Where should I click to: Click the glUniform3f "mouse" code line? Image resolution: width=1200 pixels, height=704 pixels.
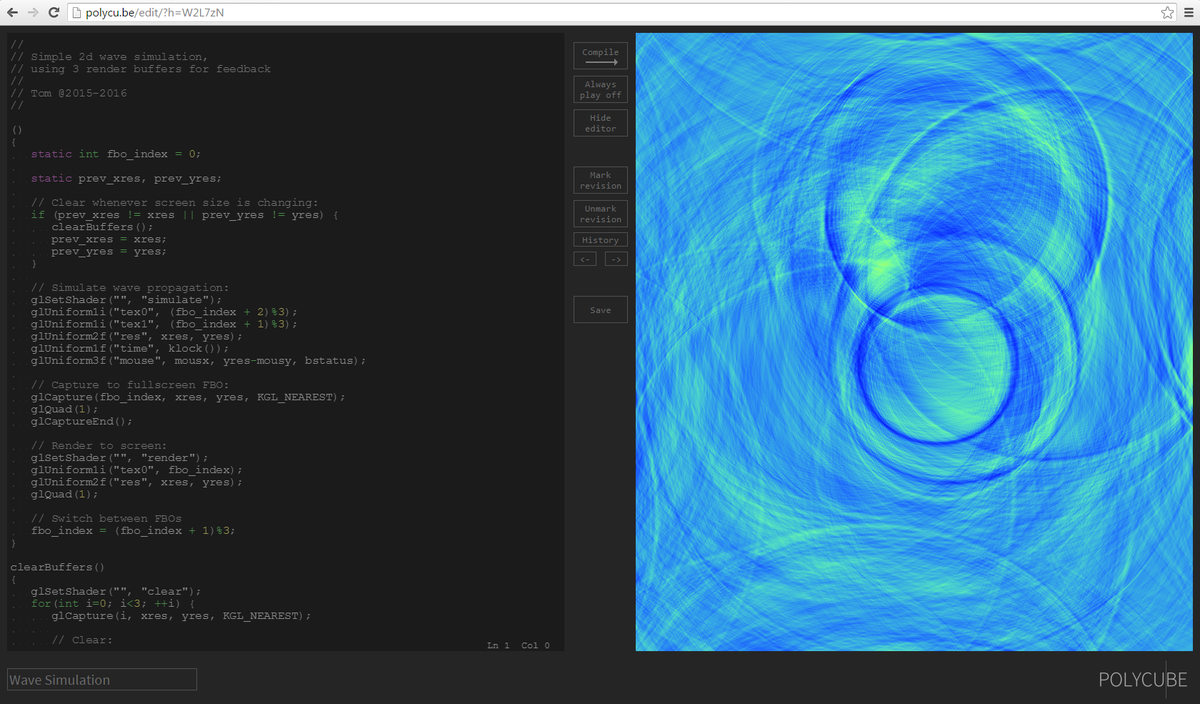click(198, 360)
